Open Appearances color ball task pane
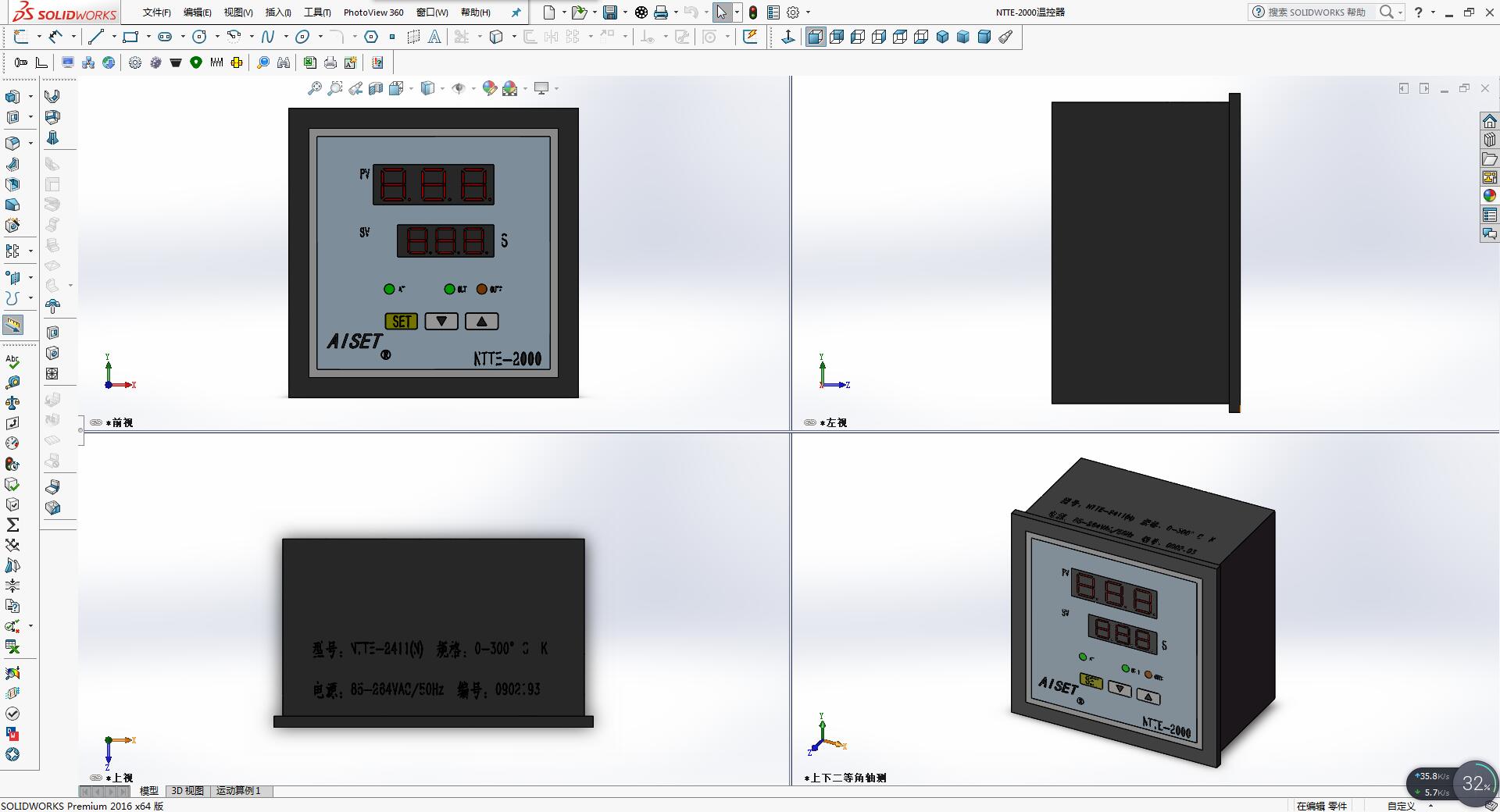The width and height of the screenshot is (1500, 812). click(1490, 196)
